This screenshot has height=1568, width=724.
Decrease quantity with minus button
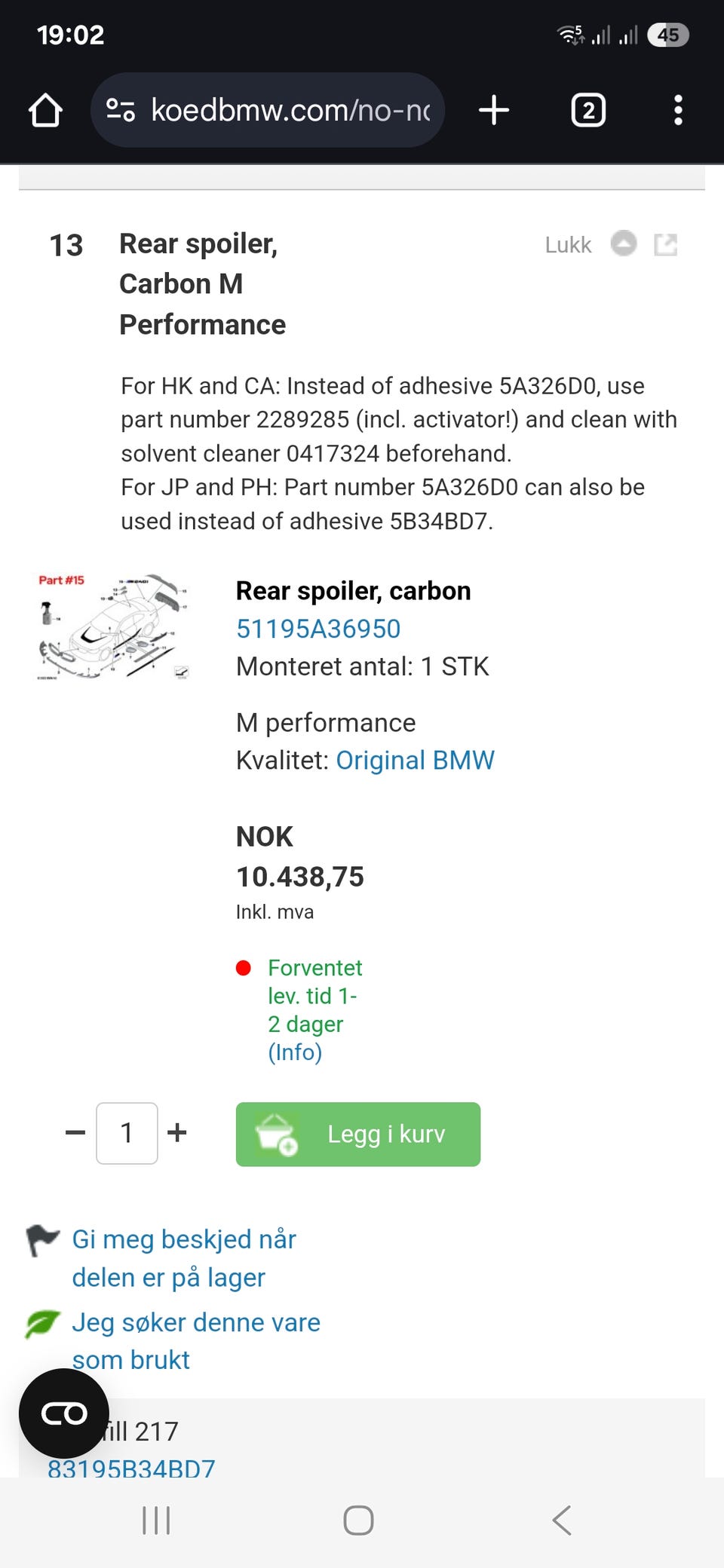[75, 1132]
